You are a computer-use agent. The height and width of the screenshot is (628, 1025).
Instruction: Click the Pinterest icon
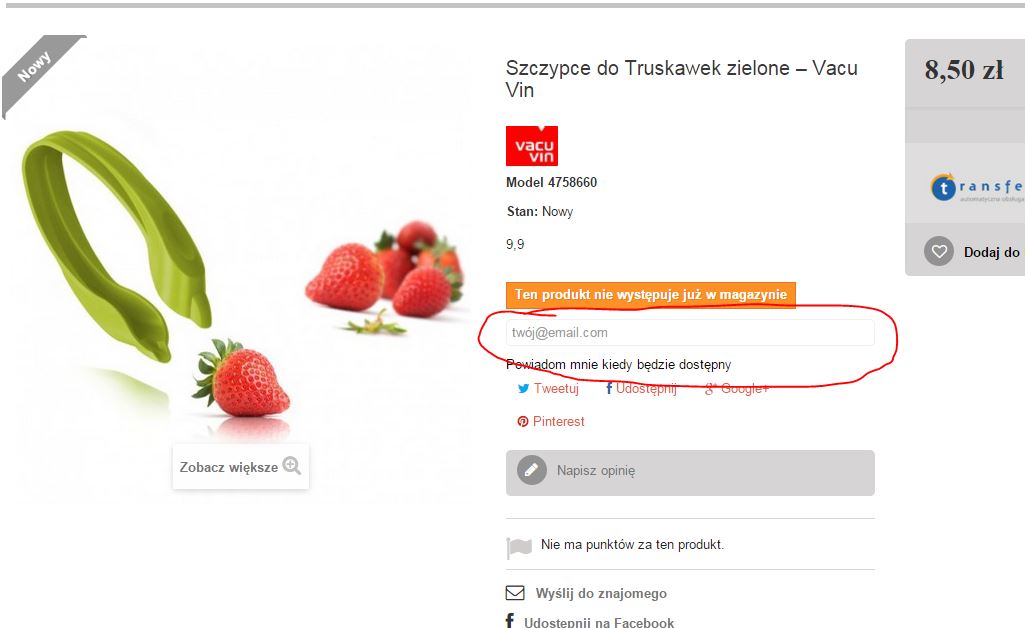coord(523,421)
